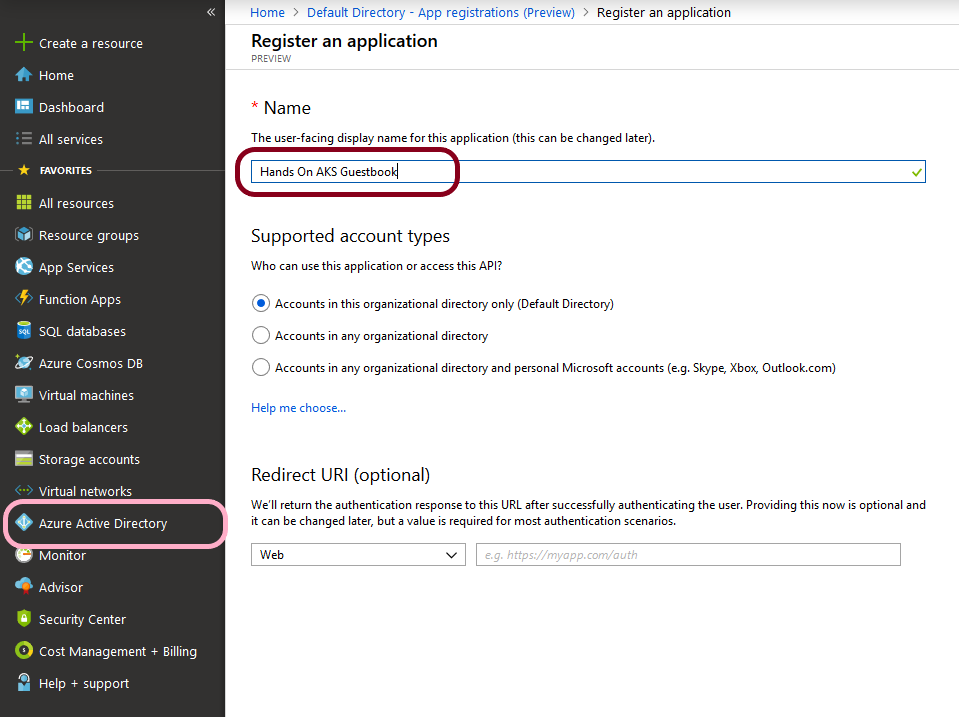Click the Monitor label in sidebar
This screenshot has width=959, height=717.
tap(62, 555)
